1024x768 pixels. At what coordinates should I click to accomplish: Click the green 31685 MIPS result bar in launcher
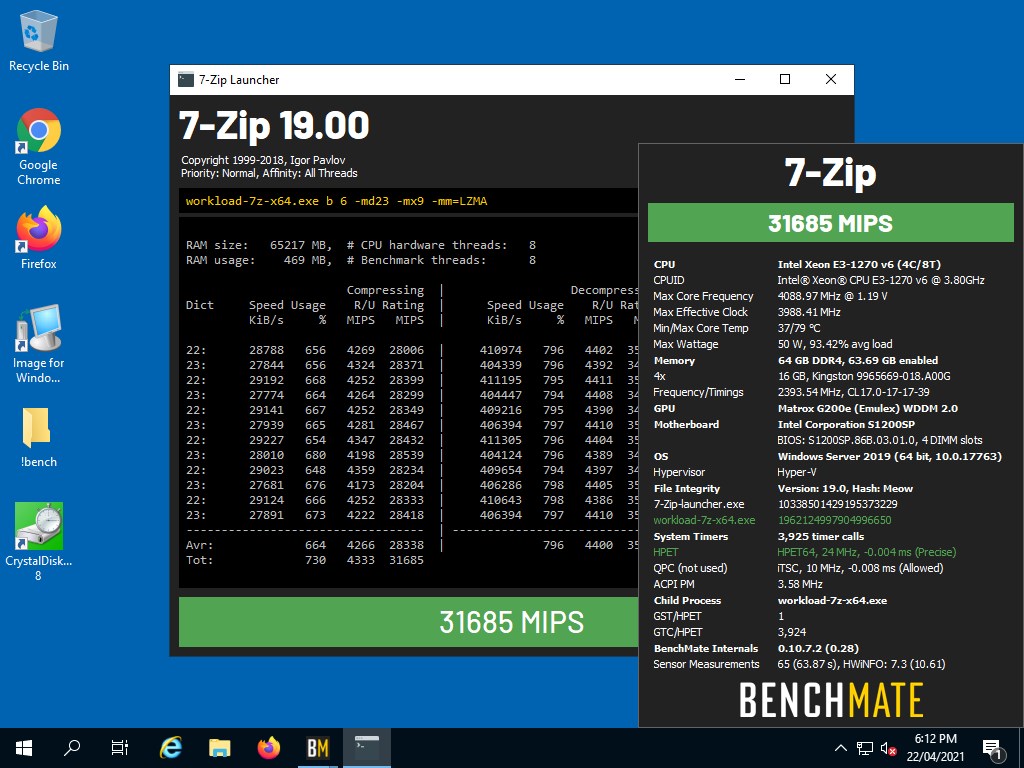pos(408,622)
